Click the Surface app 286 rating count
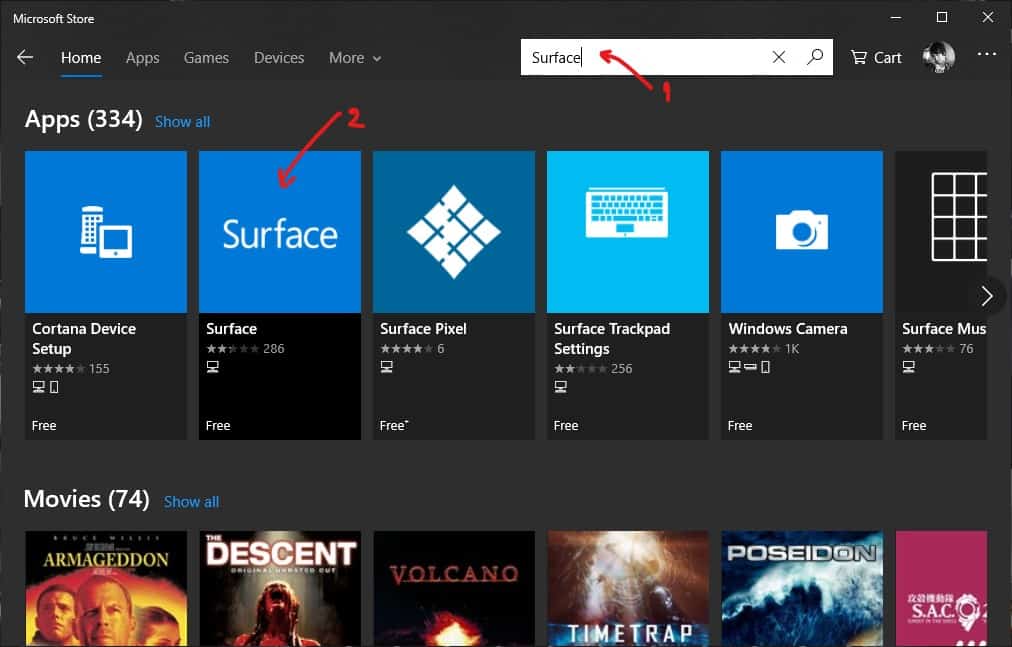This screenshot has height=647, width=1012. (274, 349)
